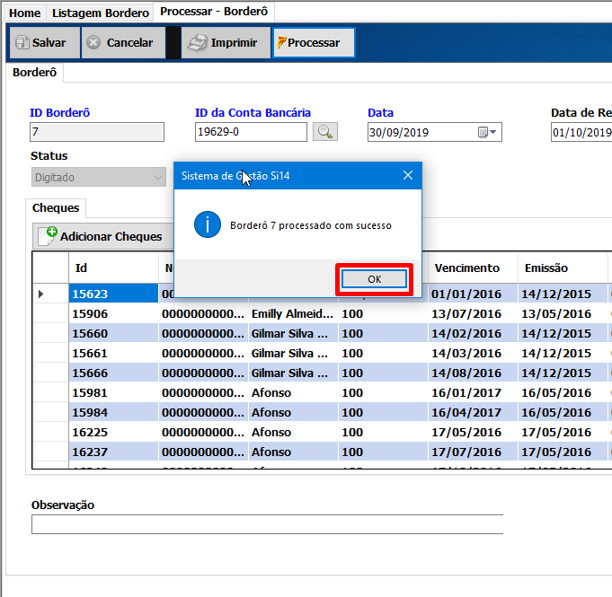Switch to the Home tab
The image size is (612, 597).
[x=25, y=13]
